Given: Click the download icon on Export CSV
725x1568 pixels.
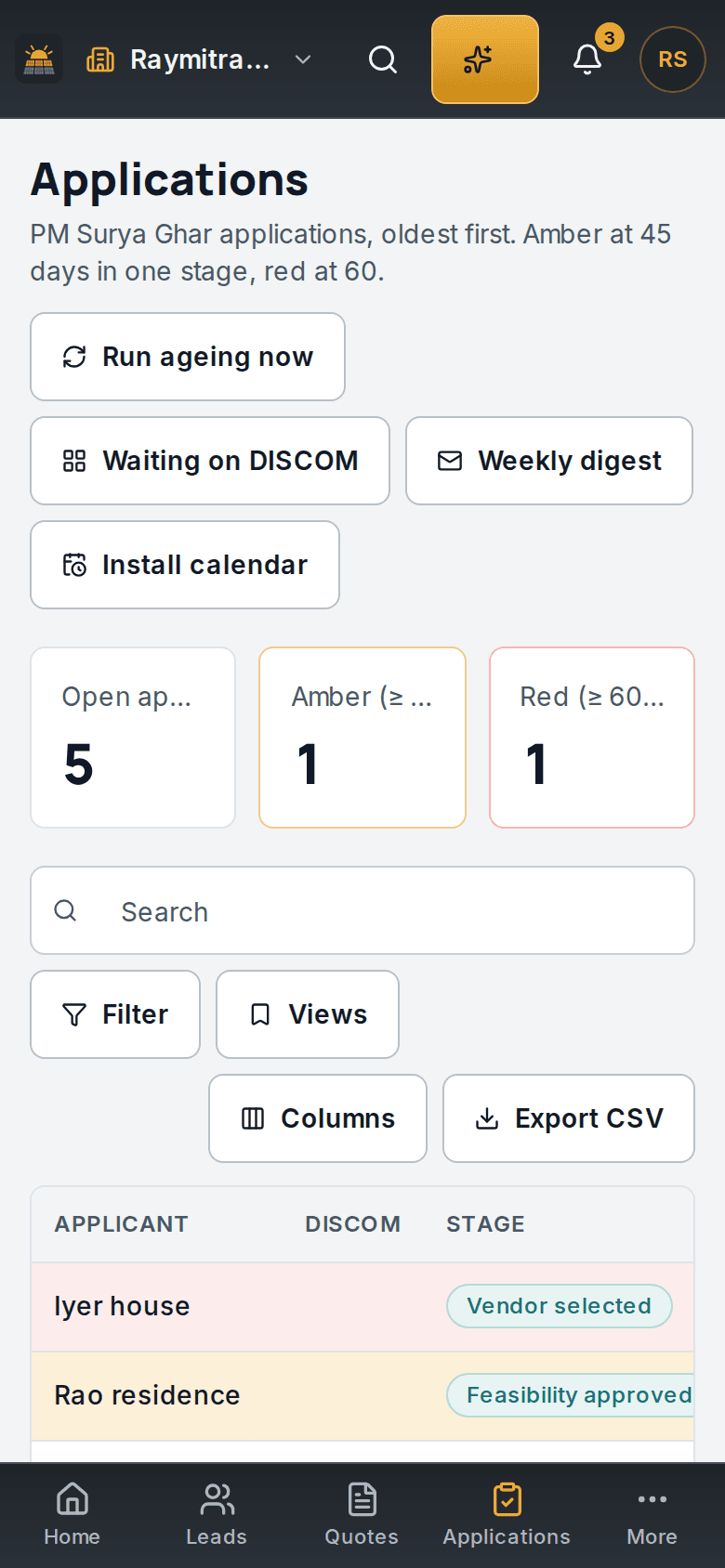Looking at the screenshot, I should click(x=487, y=1118).
